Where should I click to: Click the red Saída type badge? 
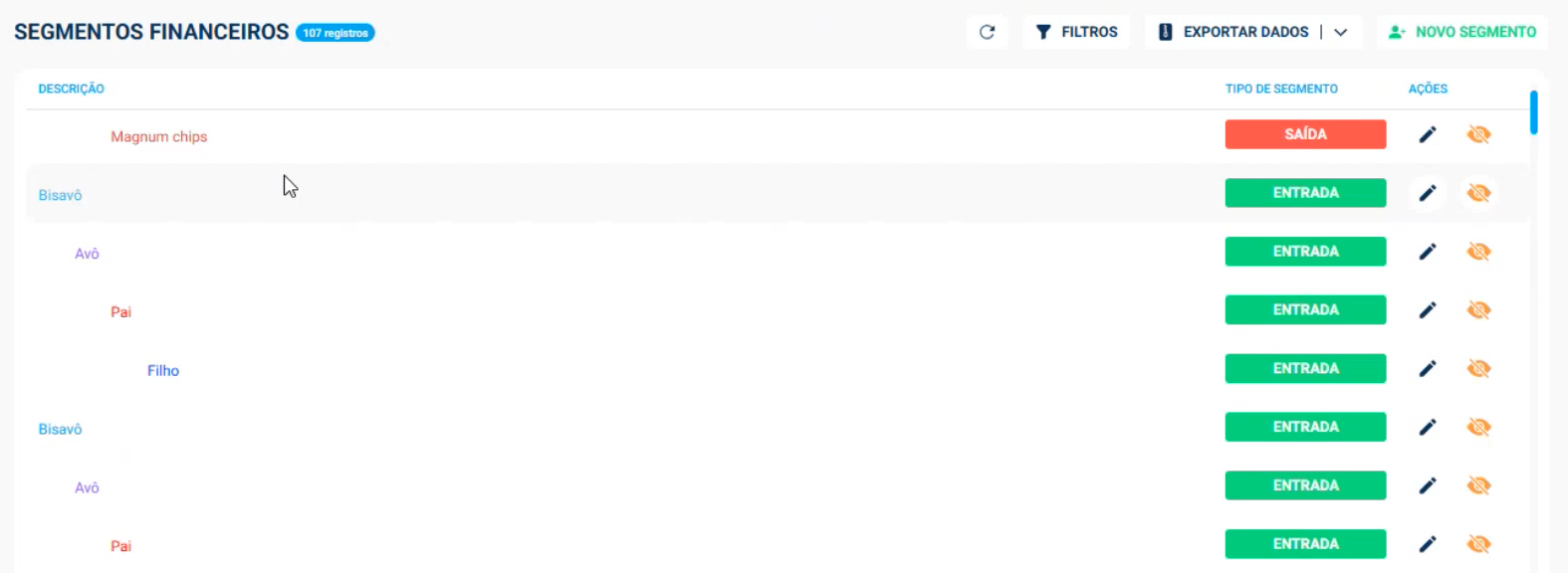coord(1305,134)
